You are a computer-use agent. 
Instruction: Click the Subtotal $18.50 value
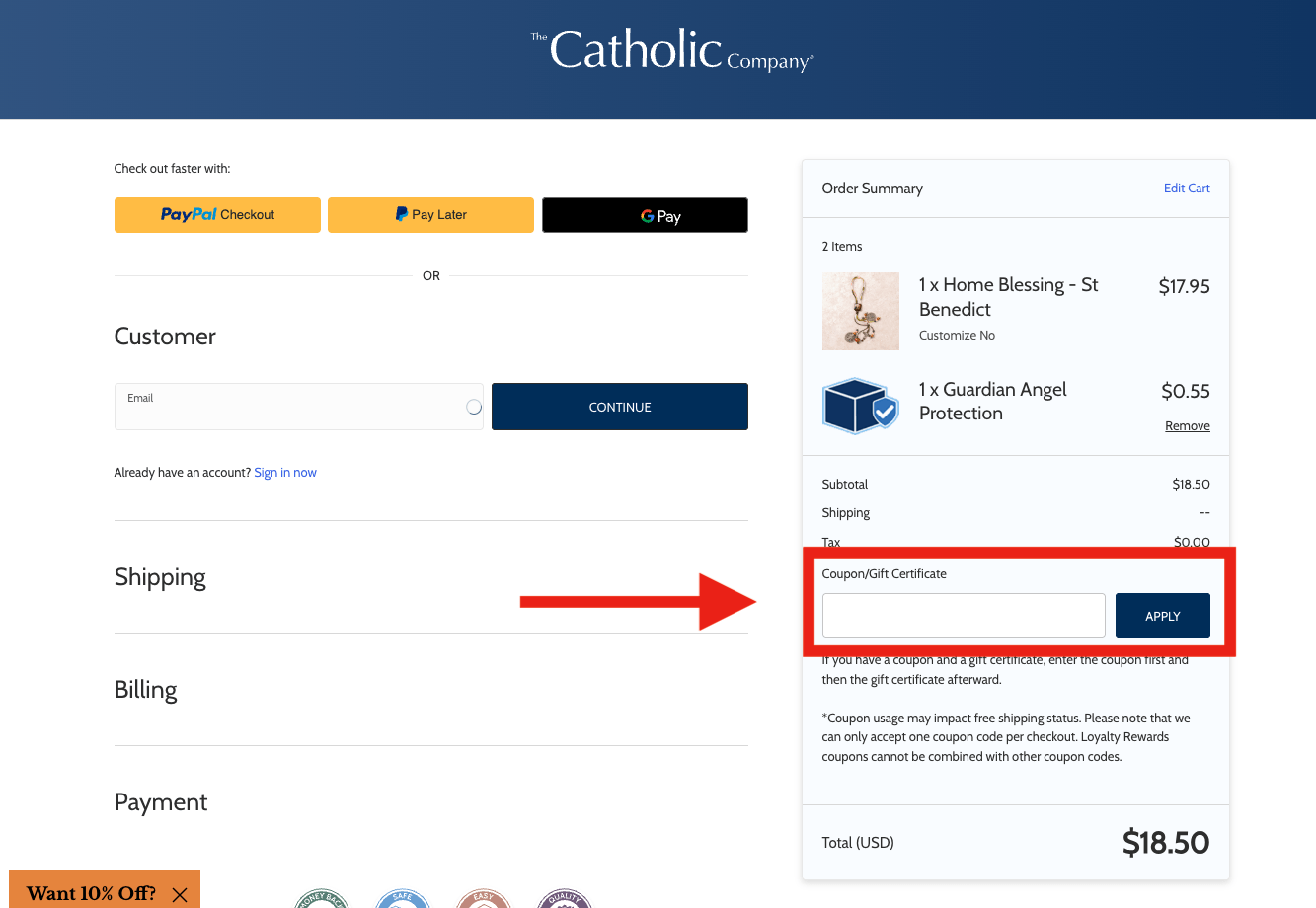[x=1191, y=485]
